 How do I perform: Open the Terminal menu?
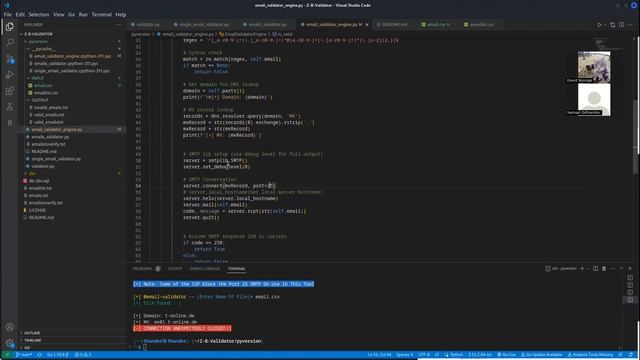[x=101, y=14]
